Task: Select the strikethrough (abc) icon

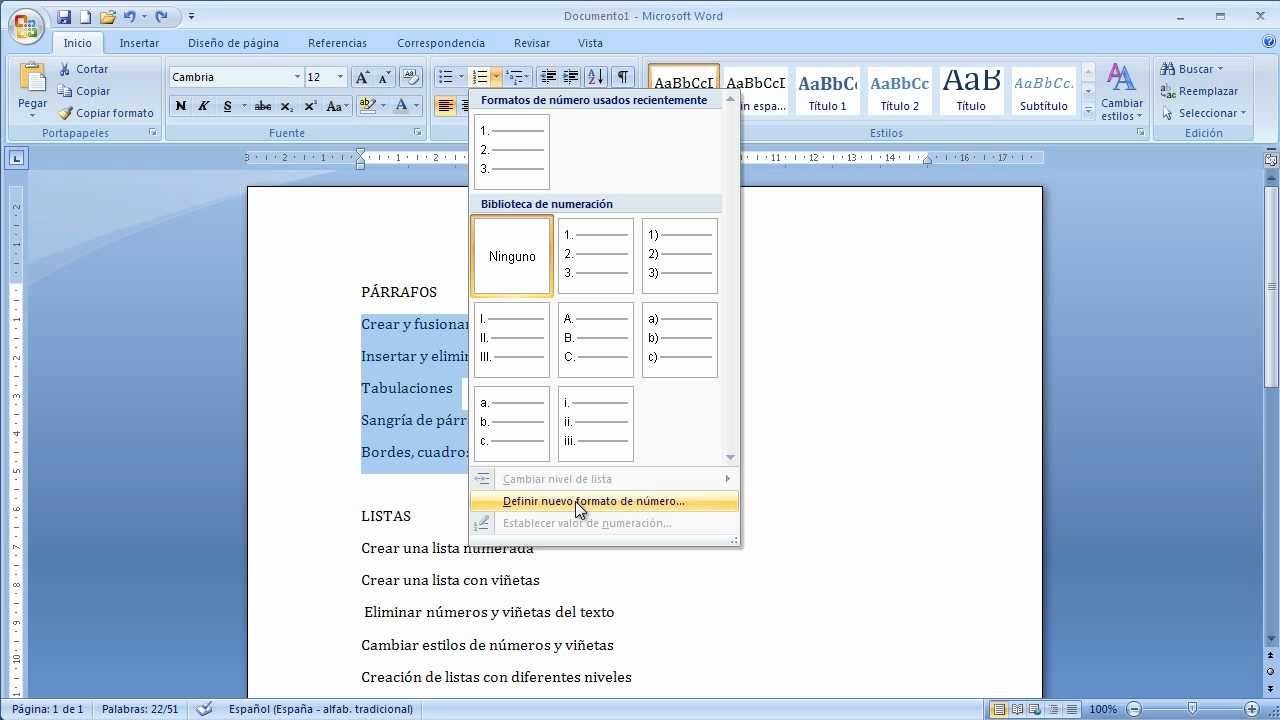Action: coord(263,106)
